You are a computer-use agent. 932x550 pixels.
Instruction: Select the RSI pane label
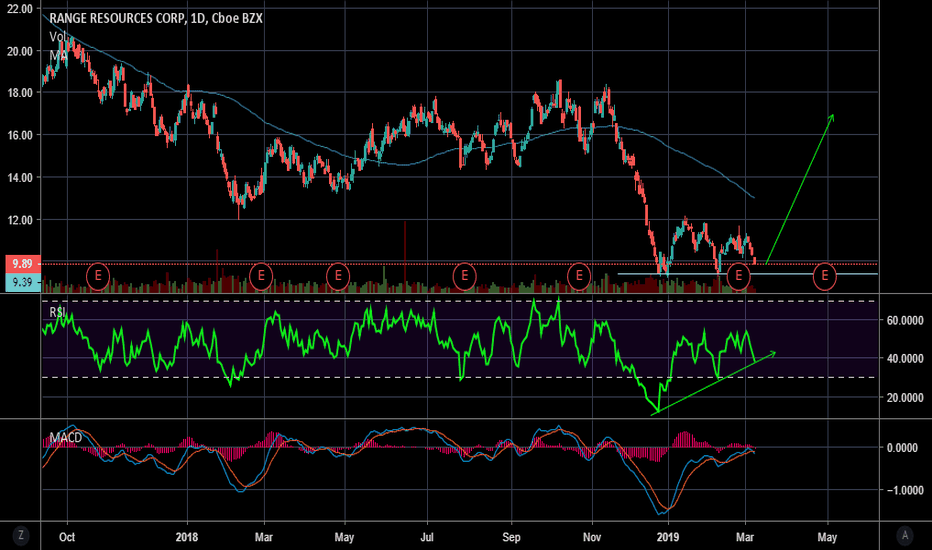(x=58, y=312)
